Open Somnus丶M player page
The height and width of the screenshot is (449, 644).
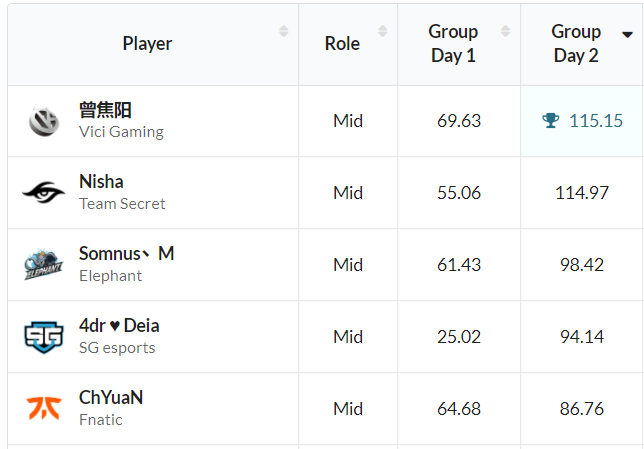[x=126, y=254]
